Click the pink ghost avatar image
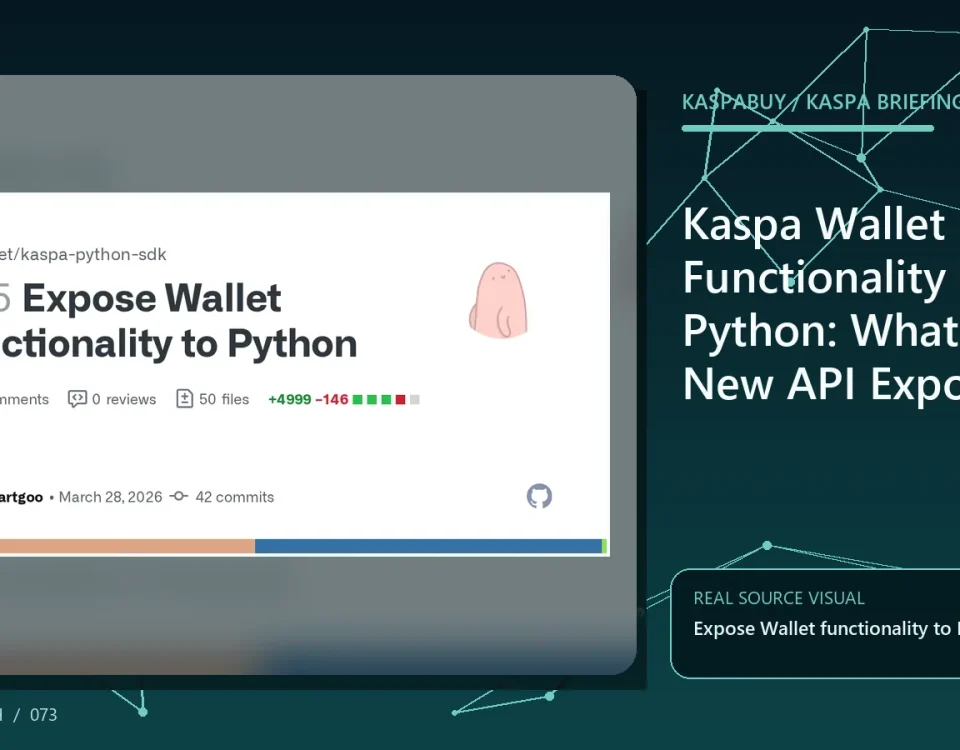Screen dimensions: 960x750 tap(498, 300)
